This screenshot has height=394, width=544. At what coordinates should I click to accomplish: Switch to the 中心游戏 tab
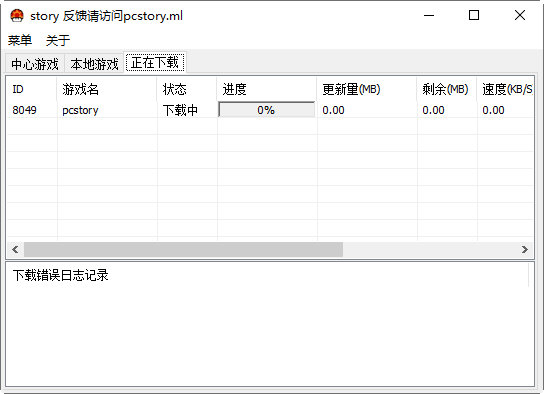coord(35,64)
